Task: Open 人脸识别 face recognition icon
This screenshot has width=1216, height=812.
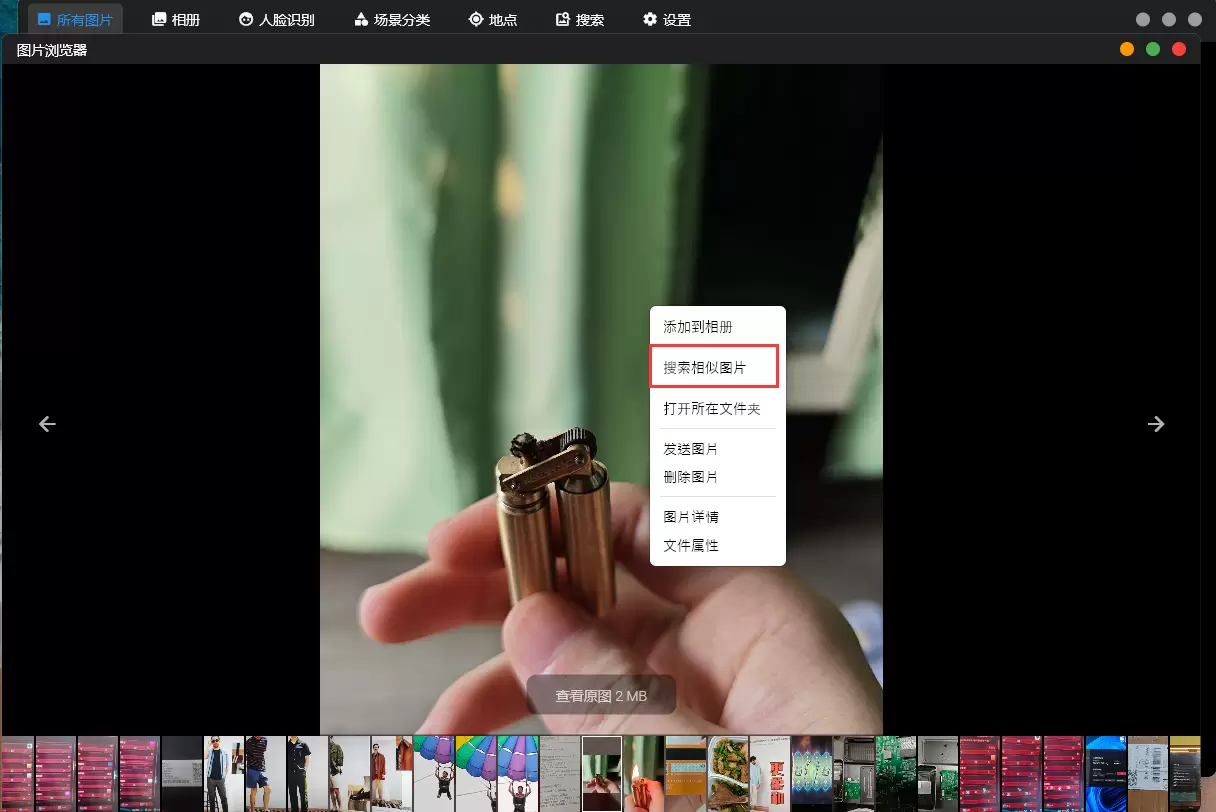Action: pyautogui.click(x=246, y=19)
